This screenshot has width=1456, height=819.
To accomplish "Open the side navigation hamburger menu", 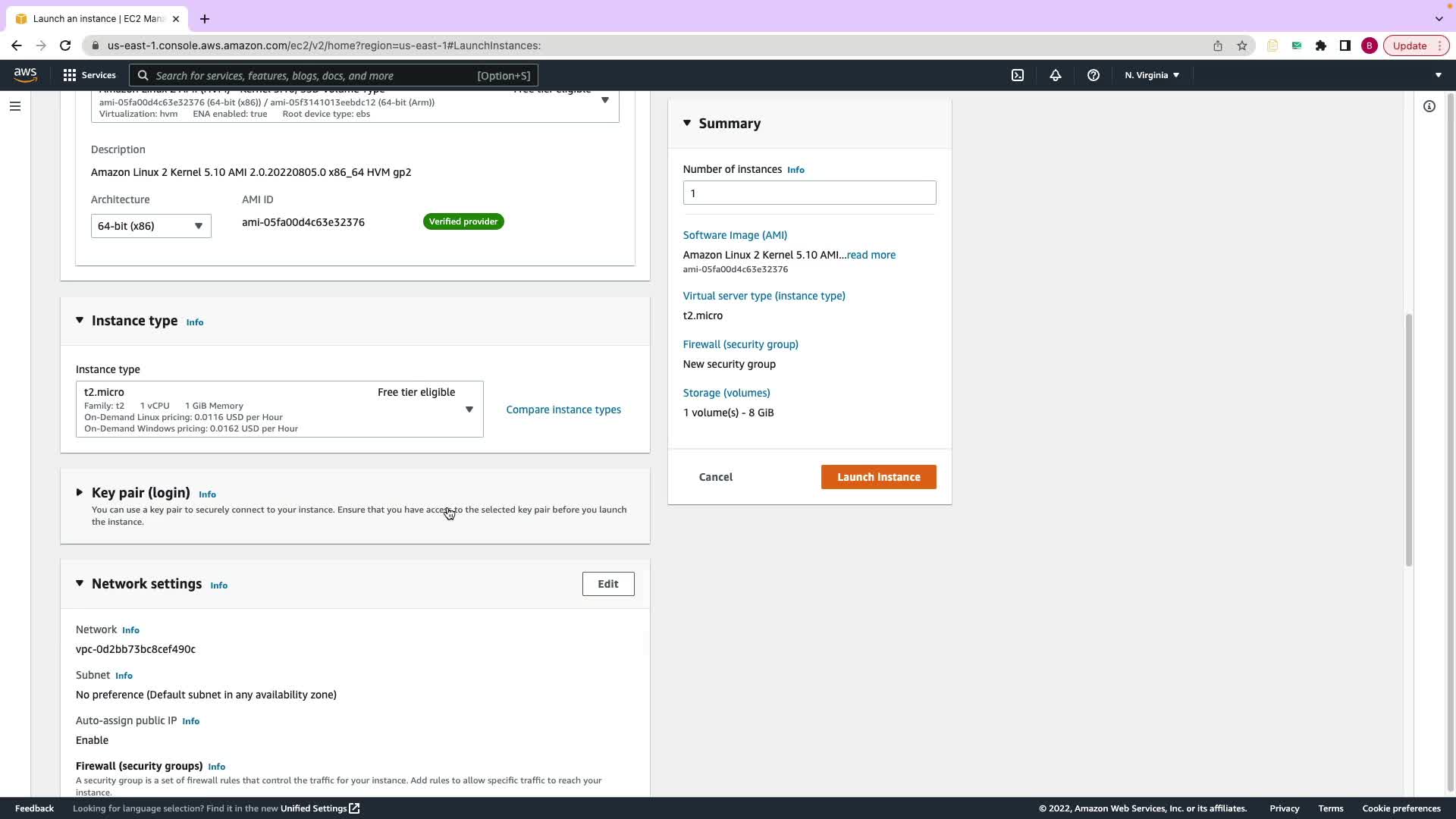I will pos(14,106).
